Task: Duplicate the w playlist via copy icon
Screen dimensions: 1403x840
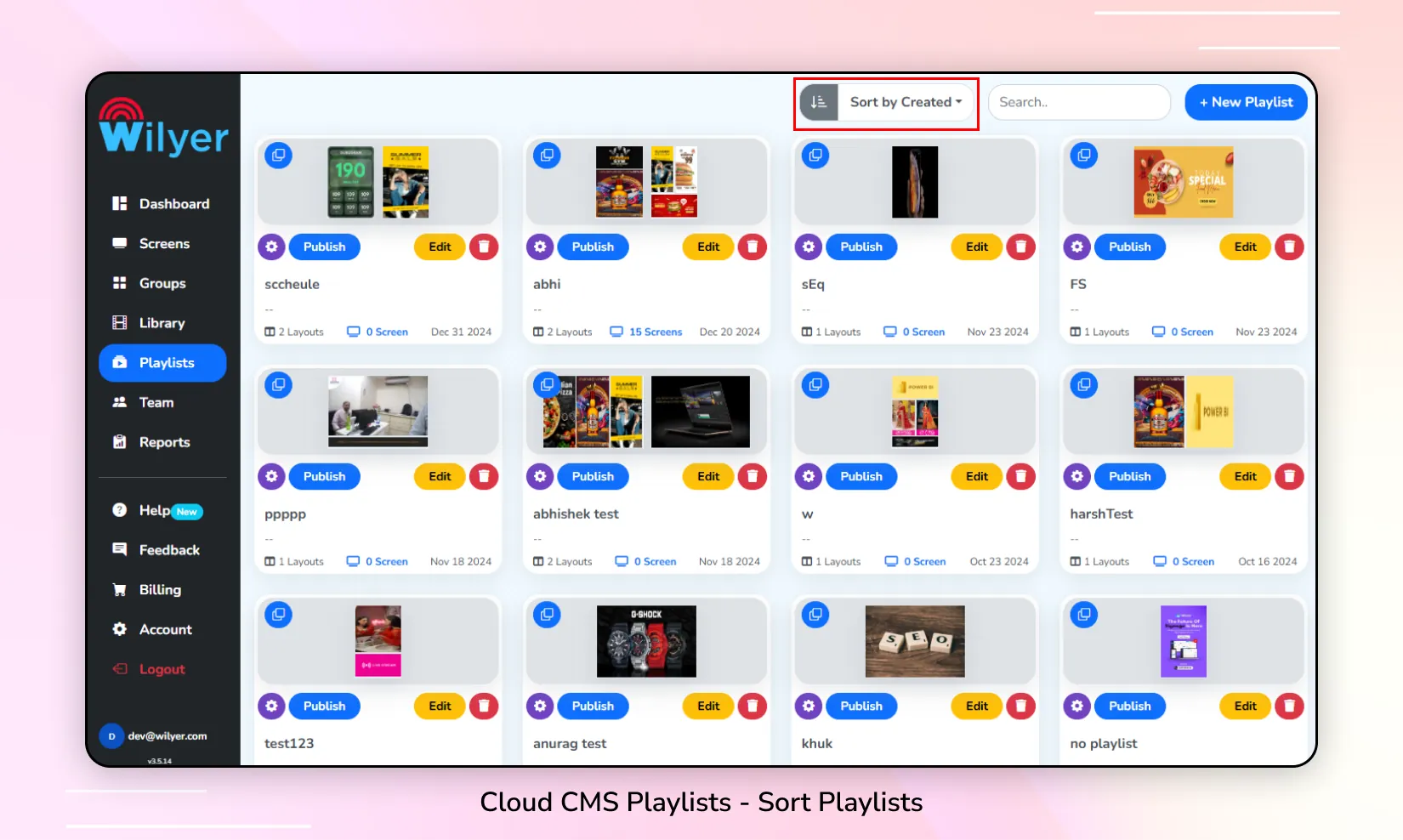Action: tap(815, 385)
